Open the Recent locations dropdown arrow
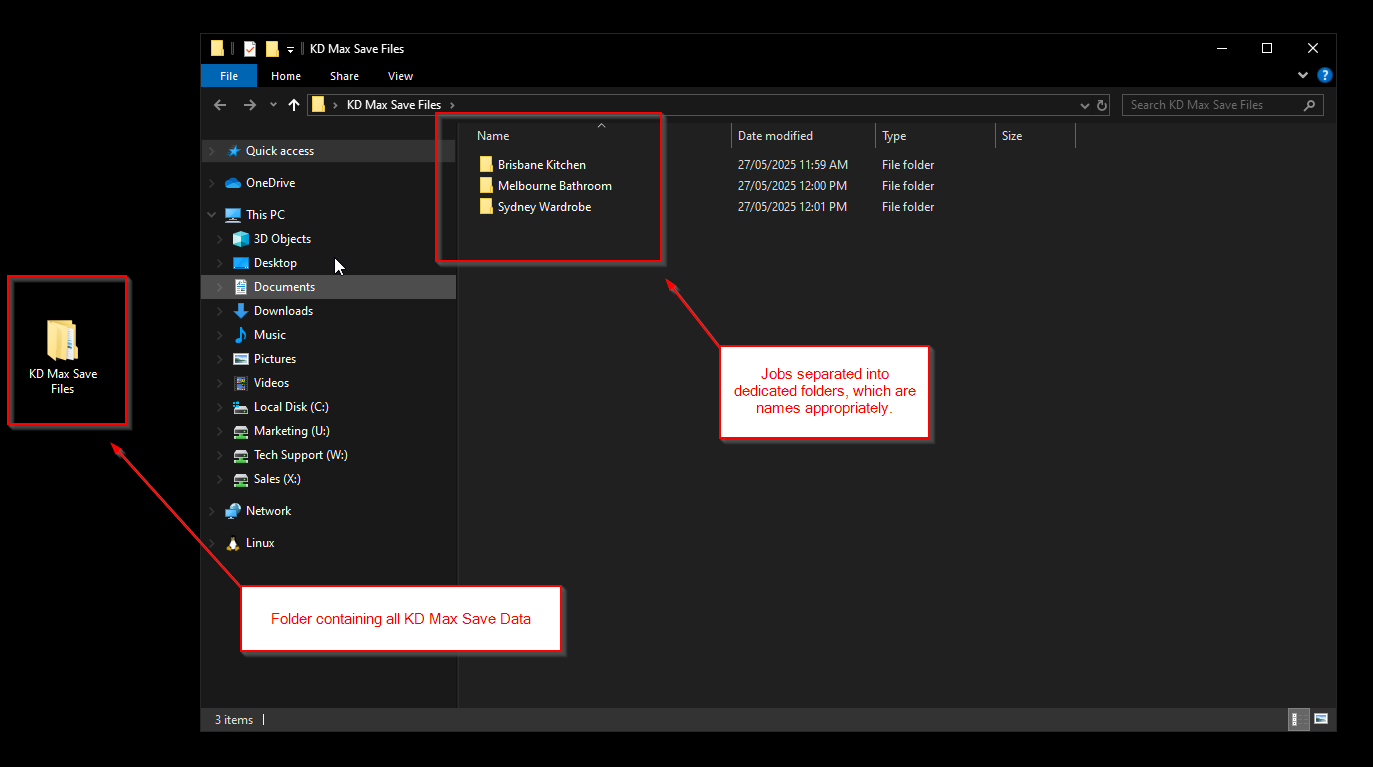 pos(273,105)
